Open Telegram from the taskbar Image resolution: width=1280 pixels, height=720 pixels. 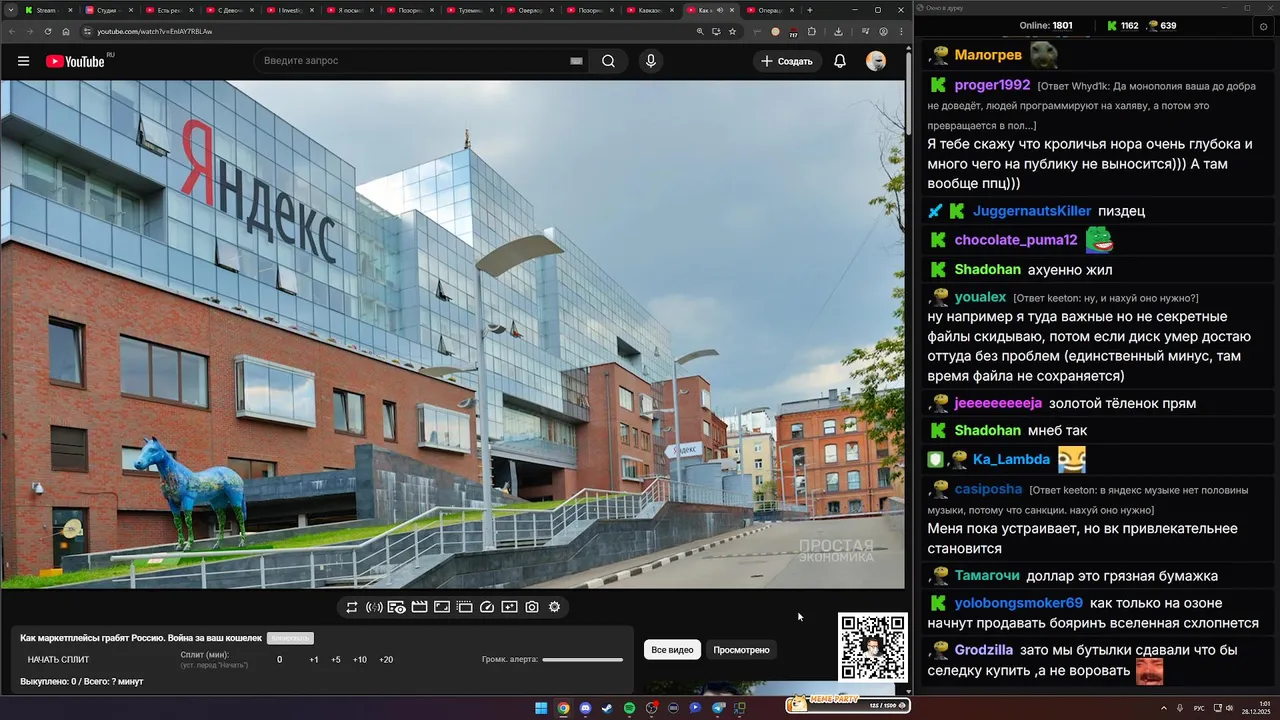[718, 708]
